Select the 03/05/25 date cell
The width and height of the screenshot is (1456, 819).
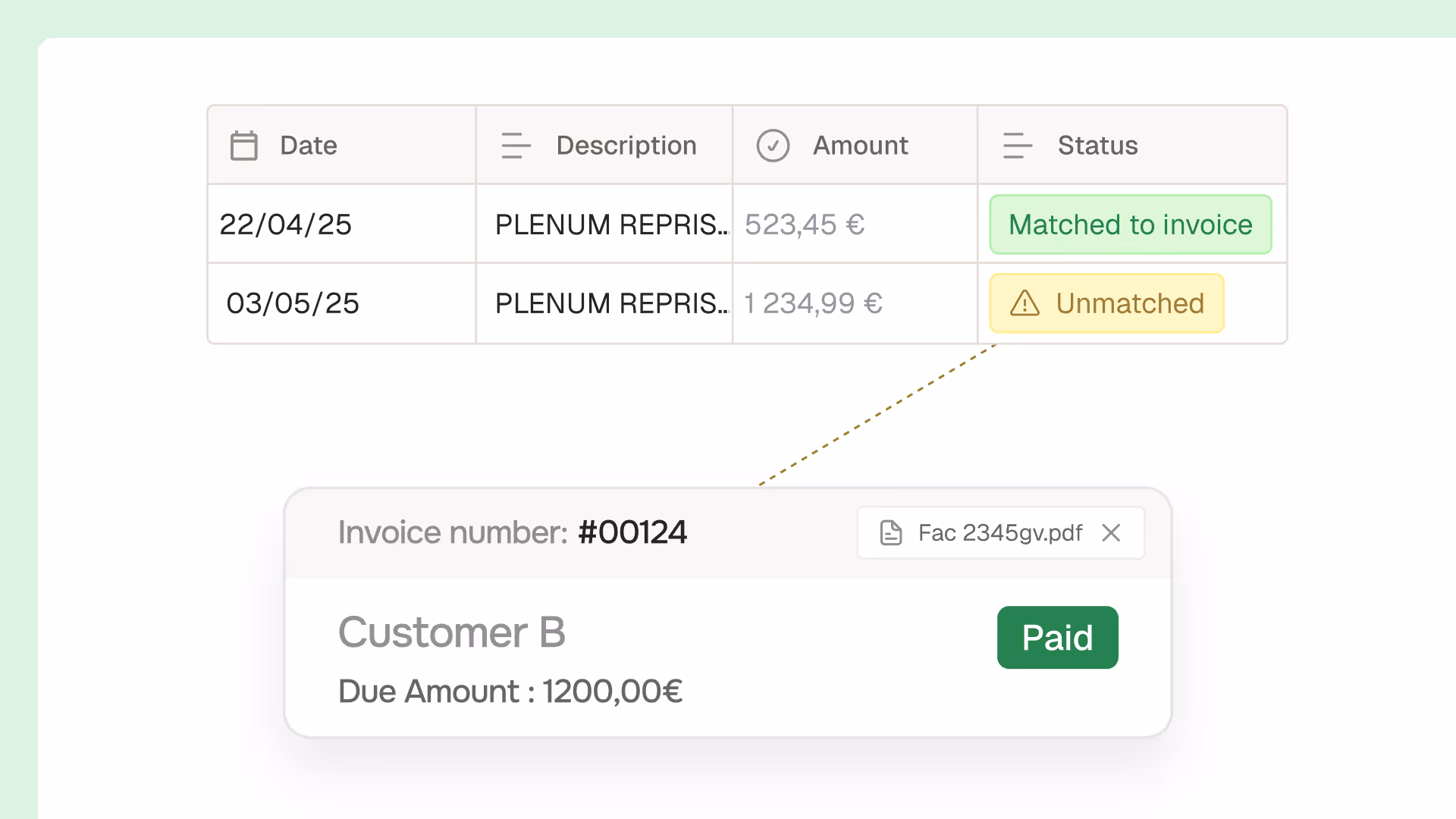click(x=293, y=303)
